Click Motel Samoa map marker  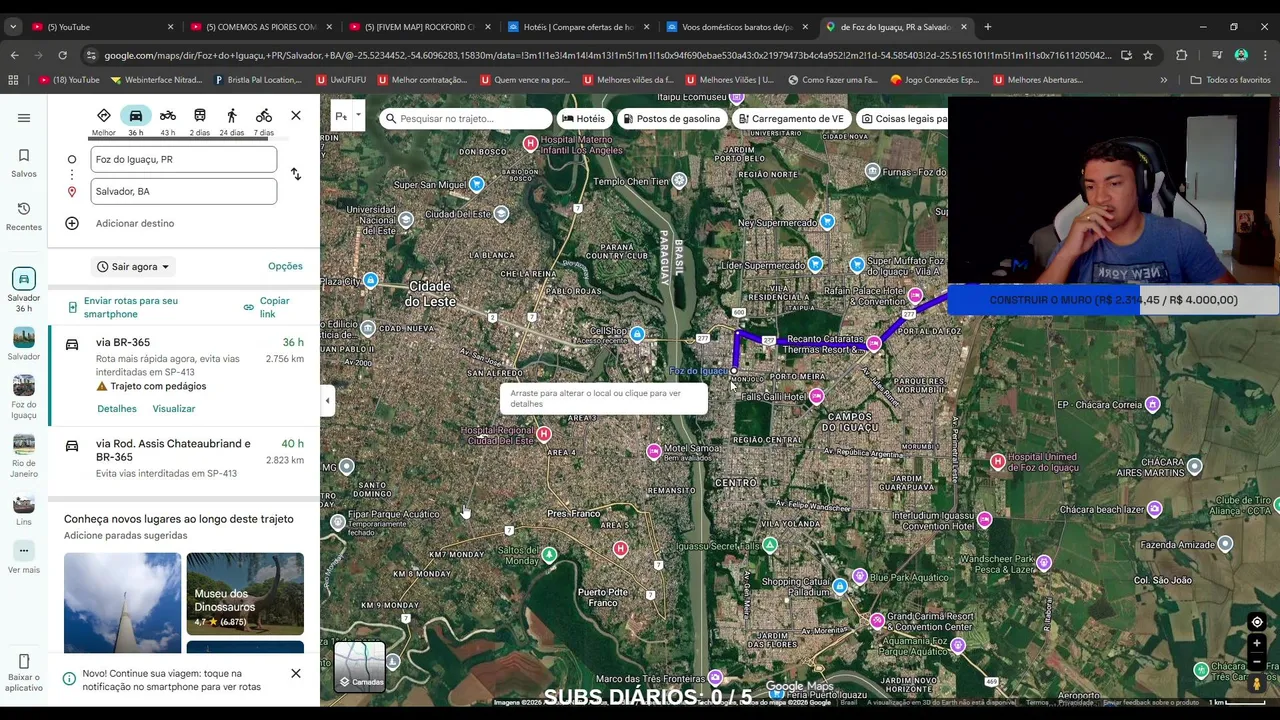(x=654, y=451)
